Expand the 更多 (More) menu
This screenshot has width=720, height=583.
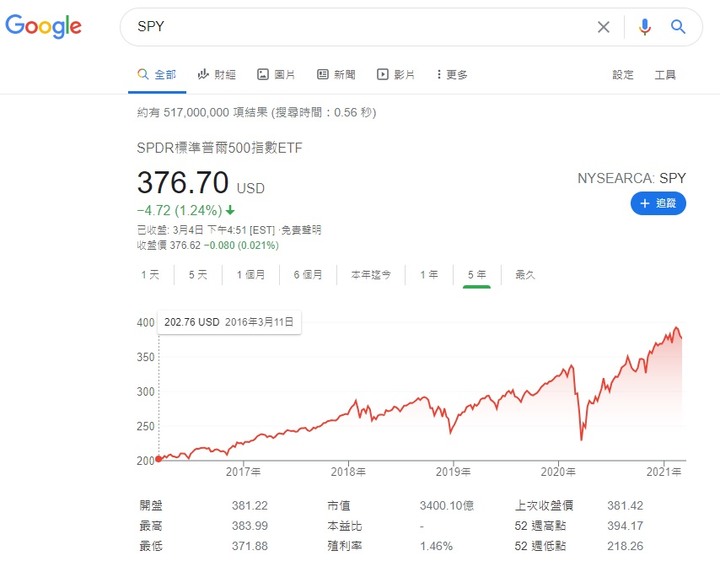click(452, 74)
